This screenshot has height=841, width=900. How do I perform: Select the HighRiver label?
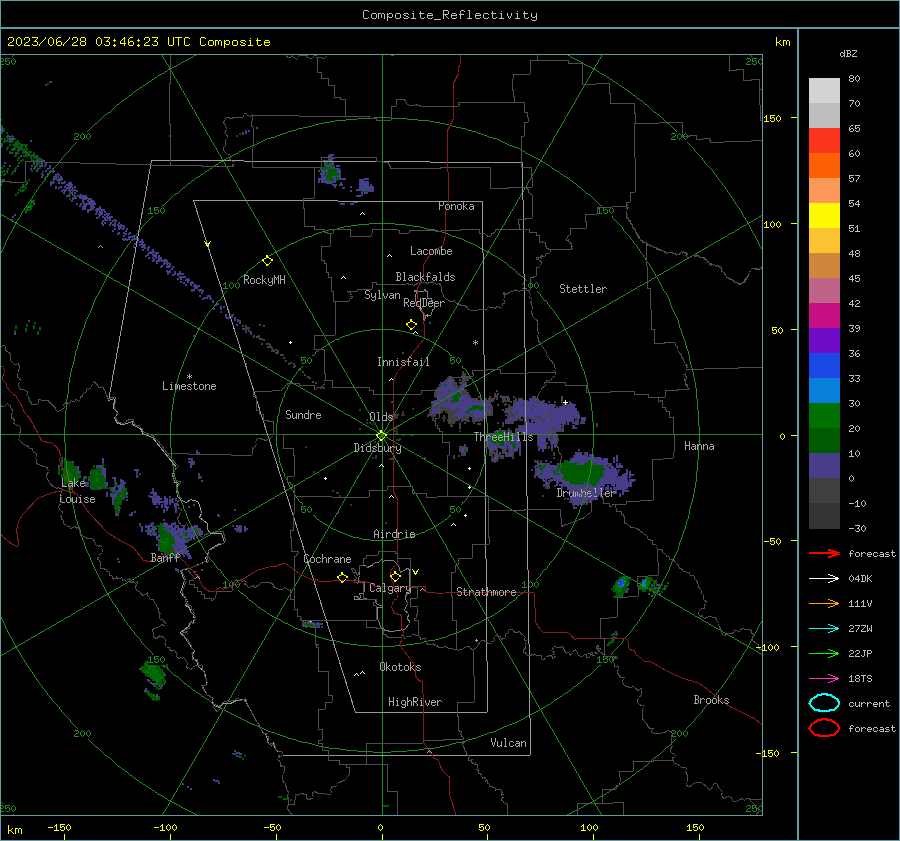(415, 702)
